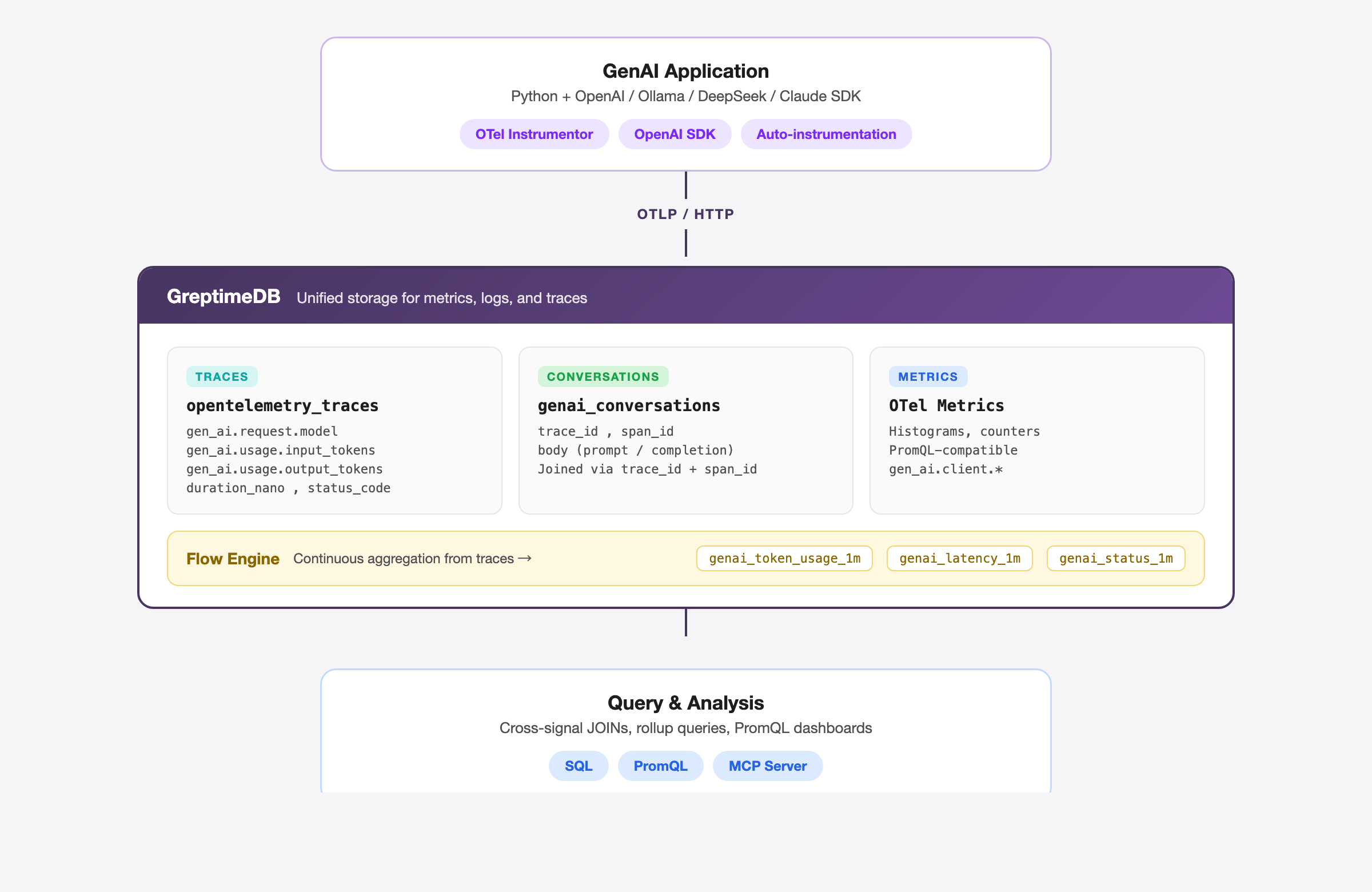Select the CONVERSATIONS badge
The height and width of the screenshot is (892, 1372).
[x=603, y=376]
